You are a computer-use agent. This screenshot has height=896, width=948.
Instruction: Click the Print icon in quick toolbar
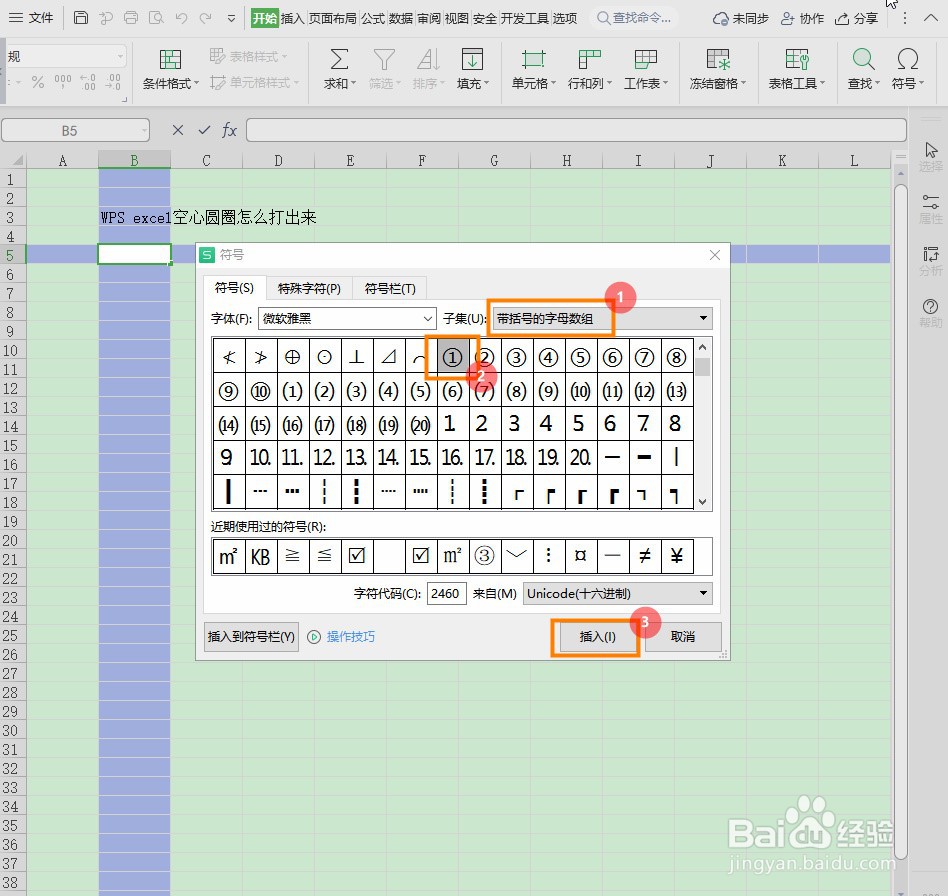pyautogui.click(x=131, y=18)
